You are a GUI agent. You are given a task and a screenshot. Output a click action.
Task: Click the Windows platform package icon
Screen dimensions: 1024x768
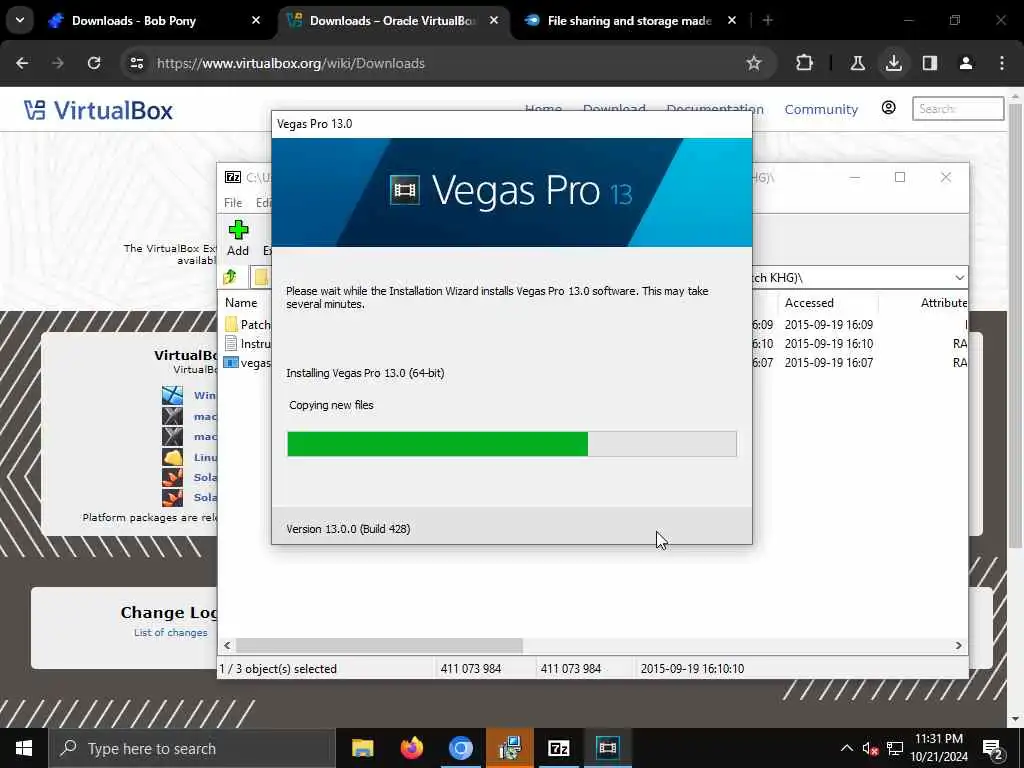click(x=172, y=395)
